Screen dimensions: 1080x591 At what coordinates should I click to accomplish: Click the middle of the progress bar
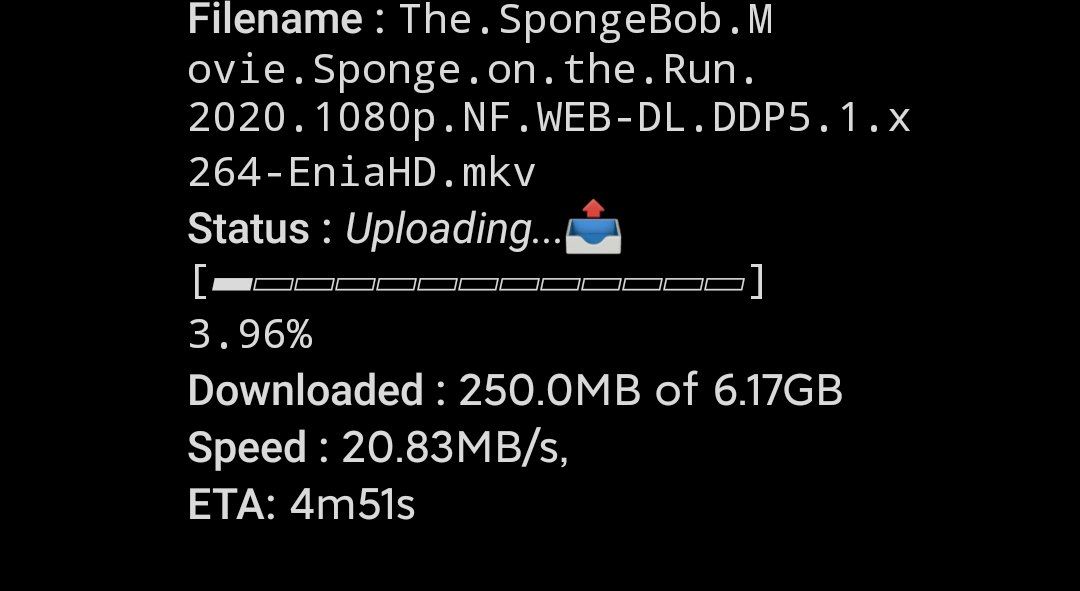pos(478,284)
